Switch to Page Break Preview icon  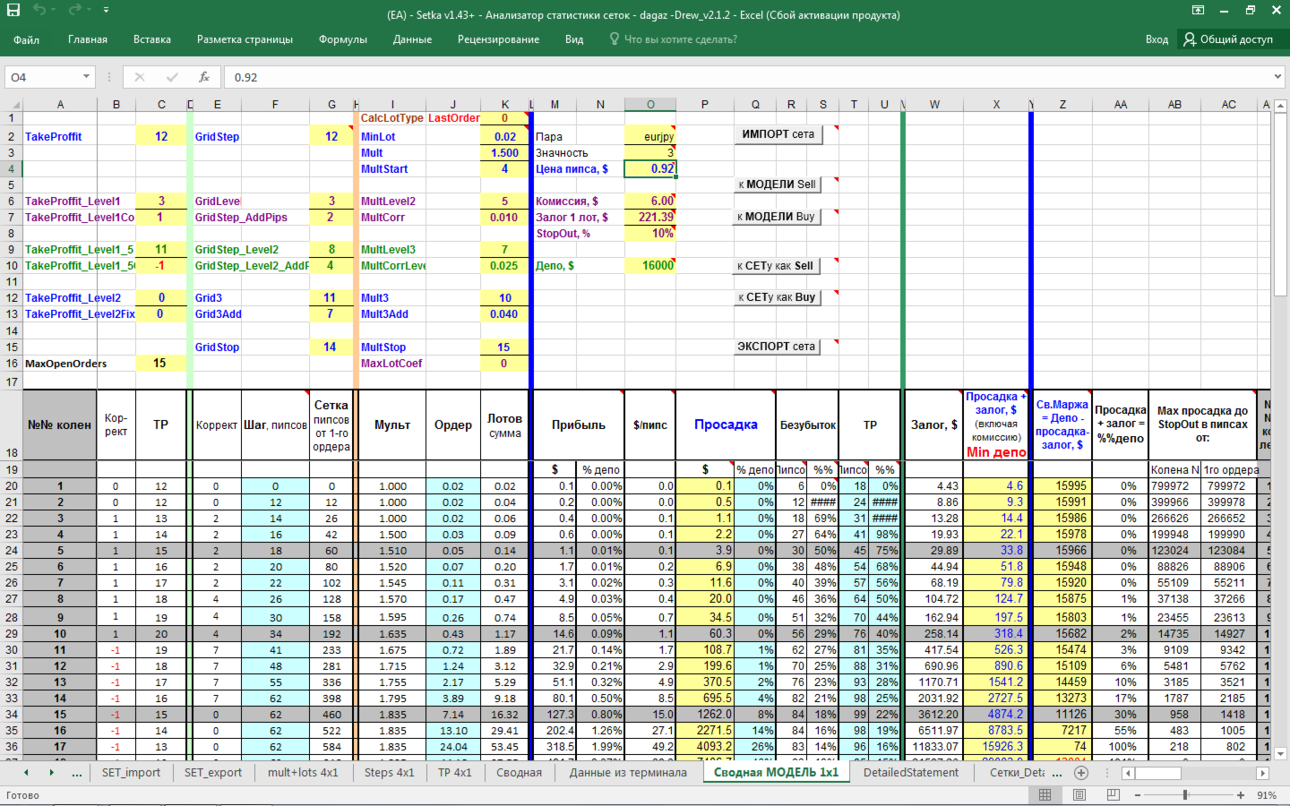[x=1115, y=795]
